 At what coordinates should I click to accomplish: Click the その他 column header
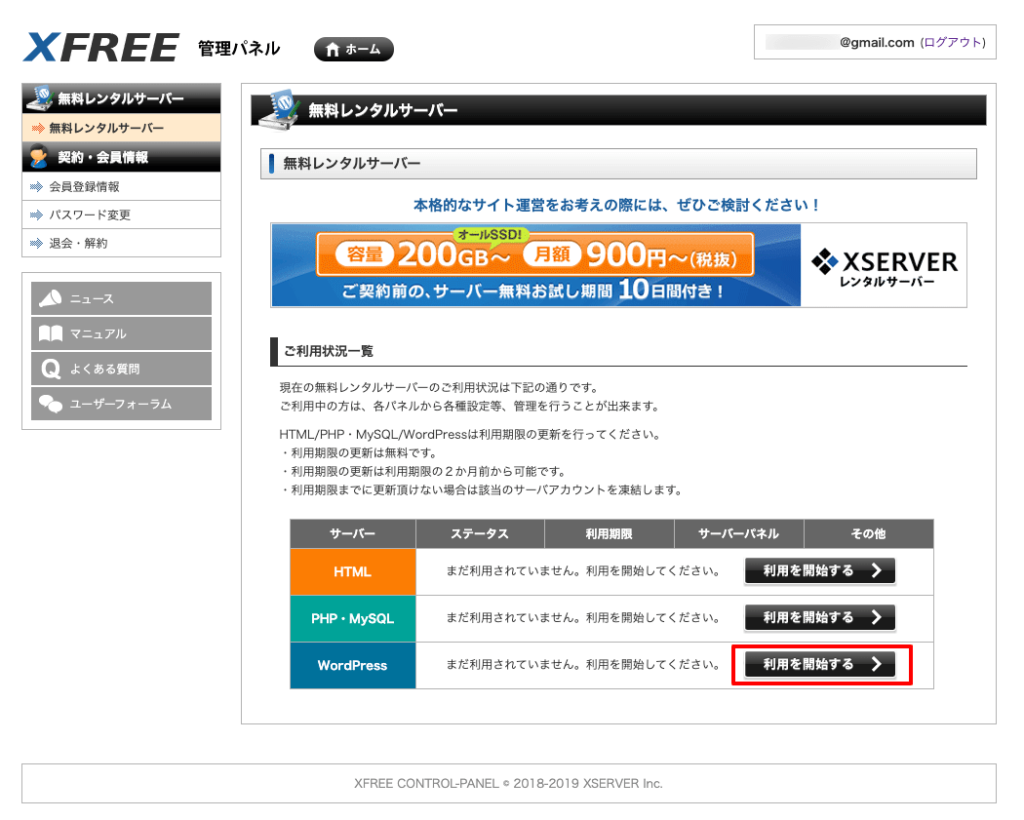869,534
